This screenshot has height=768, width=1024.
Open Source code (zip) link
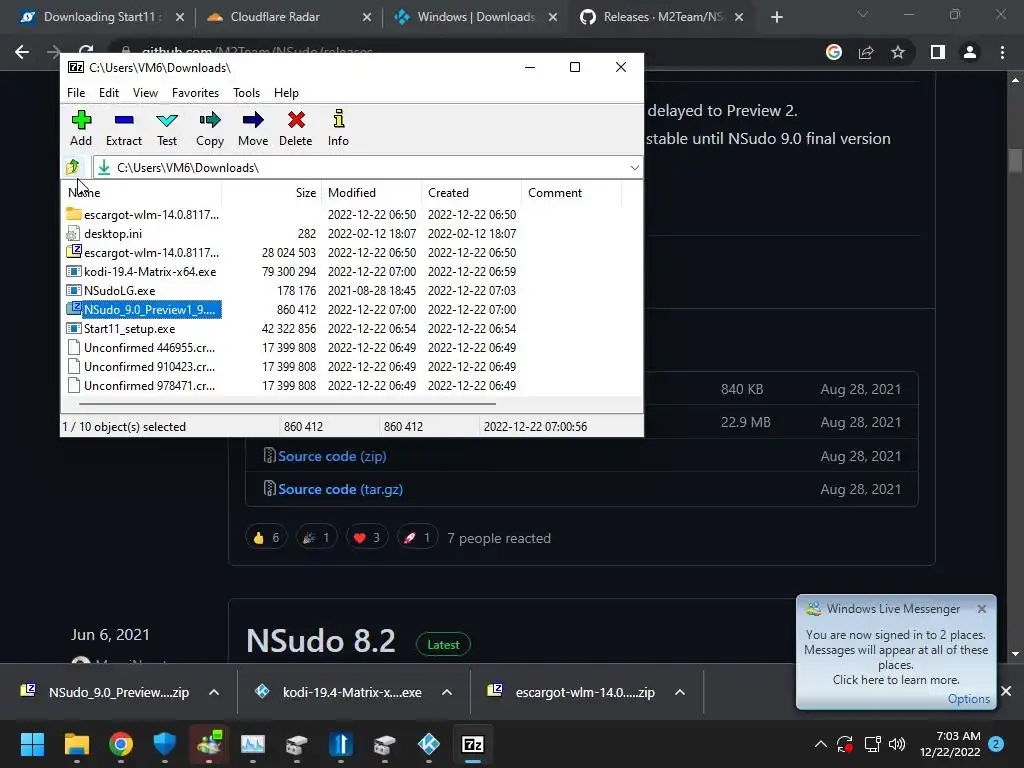332,456
